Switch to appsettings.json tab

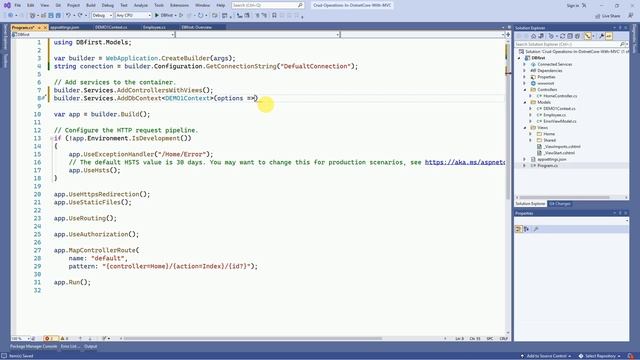pos(64,27)
